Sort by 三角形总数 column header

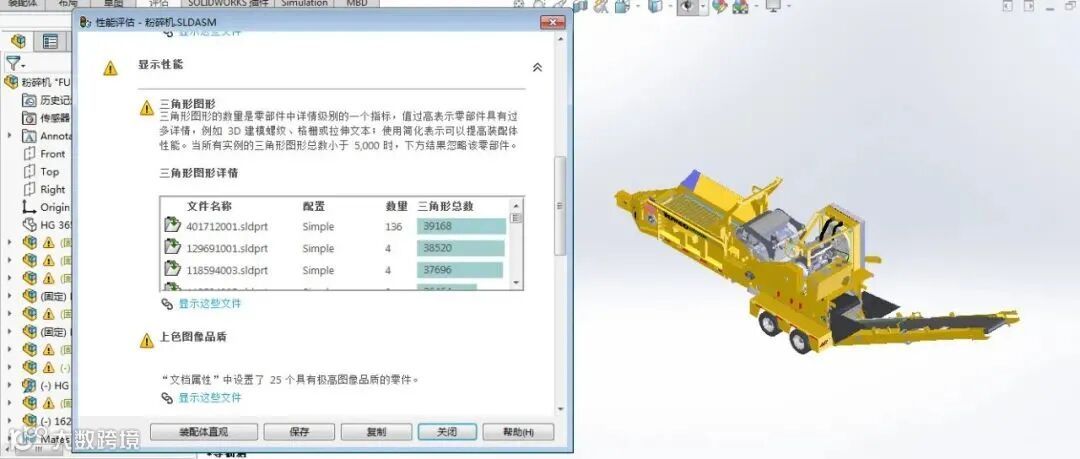446,206
